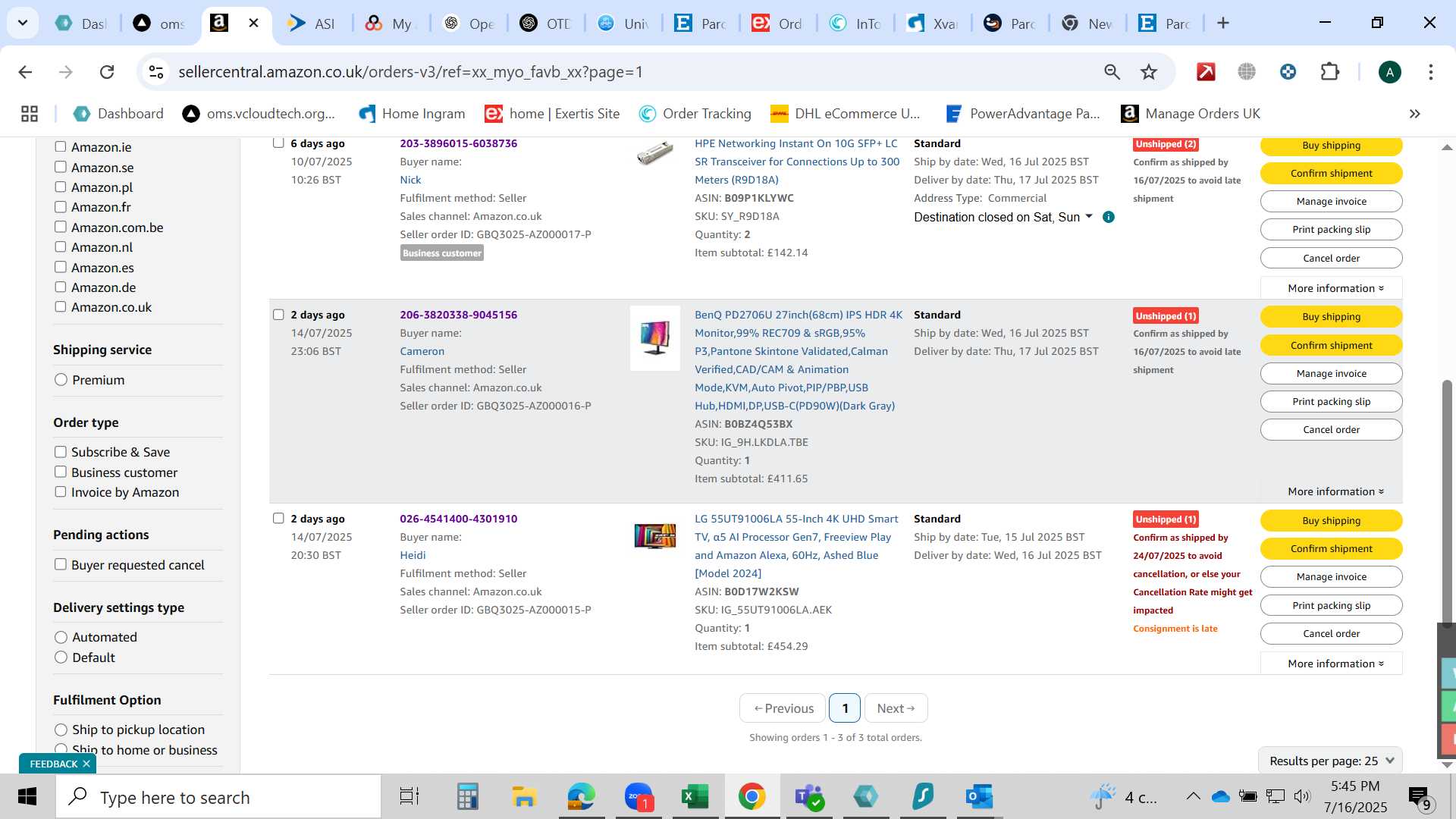This screenshot has height=819, width=1456.
Task: Click Cancel order for HPE transceiver order
Action: tap(1331, 259)
